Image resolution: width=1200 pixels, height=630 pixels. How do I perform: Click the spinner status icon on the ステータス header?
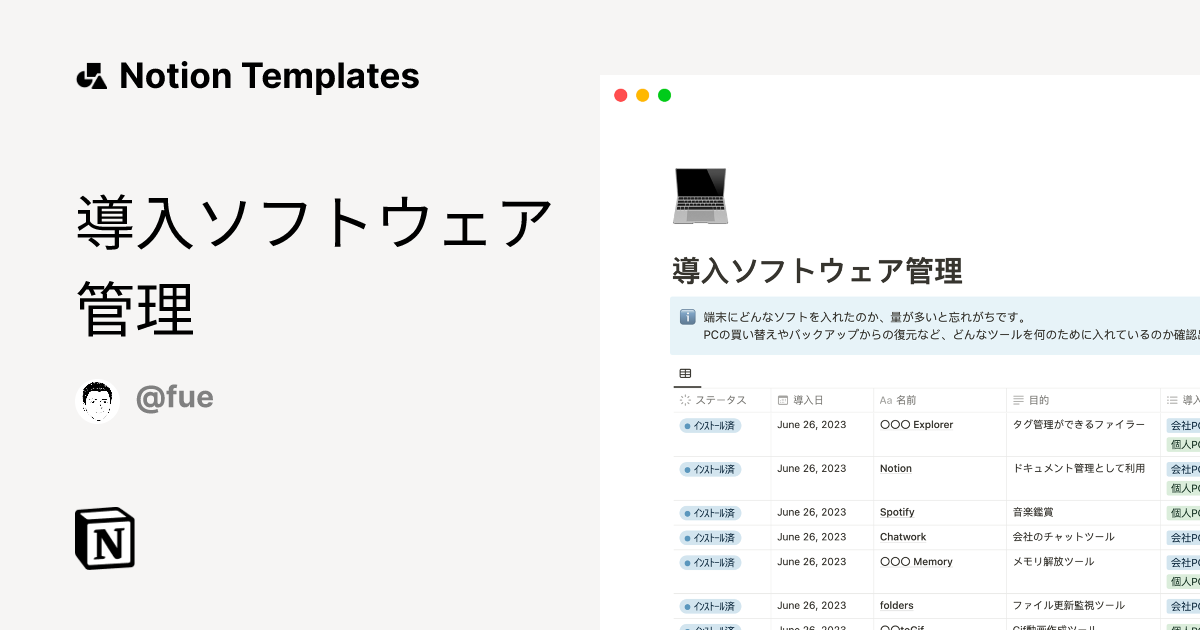click(685, 400)
